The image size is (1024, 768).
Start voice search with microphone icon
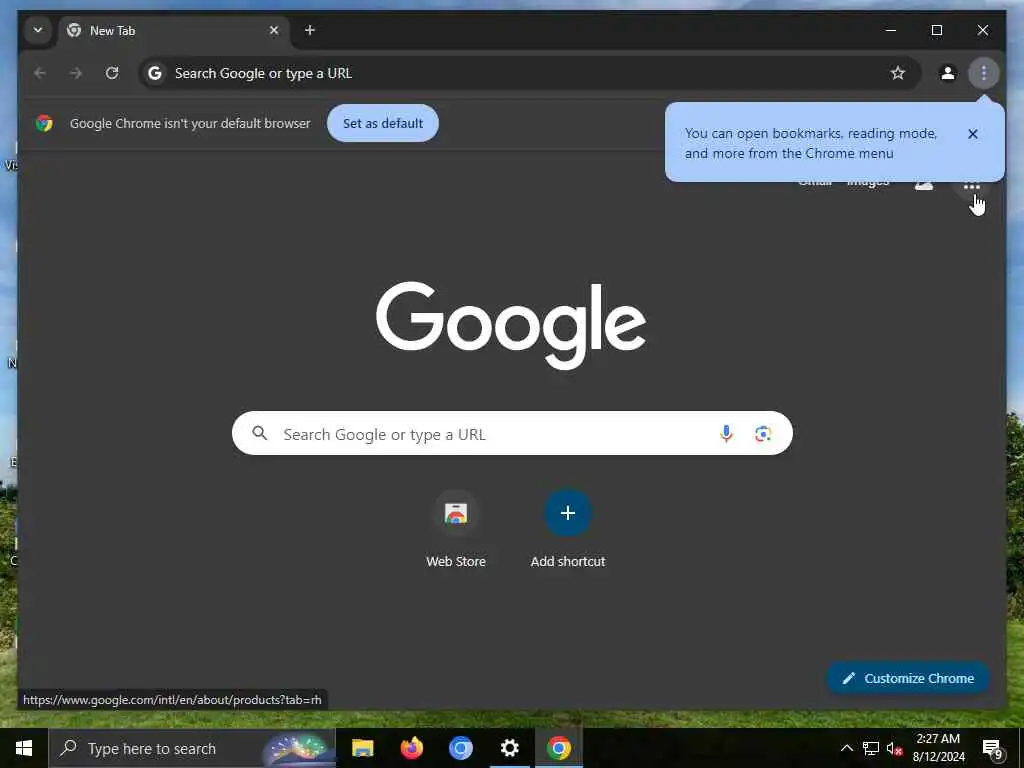point(726,434)
